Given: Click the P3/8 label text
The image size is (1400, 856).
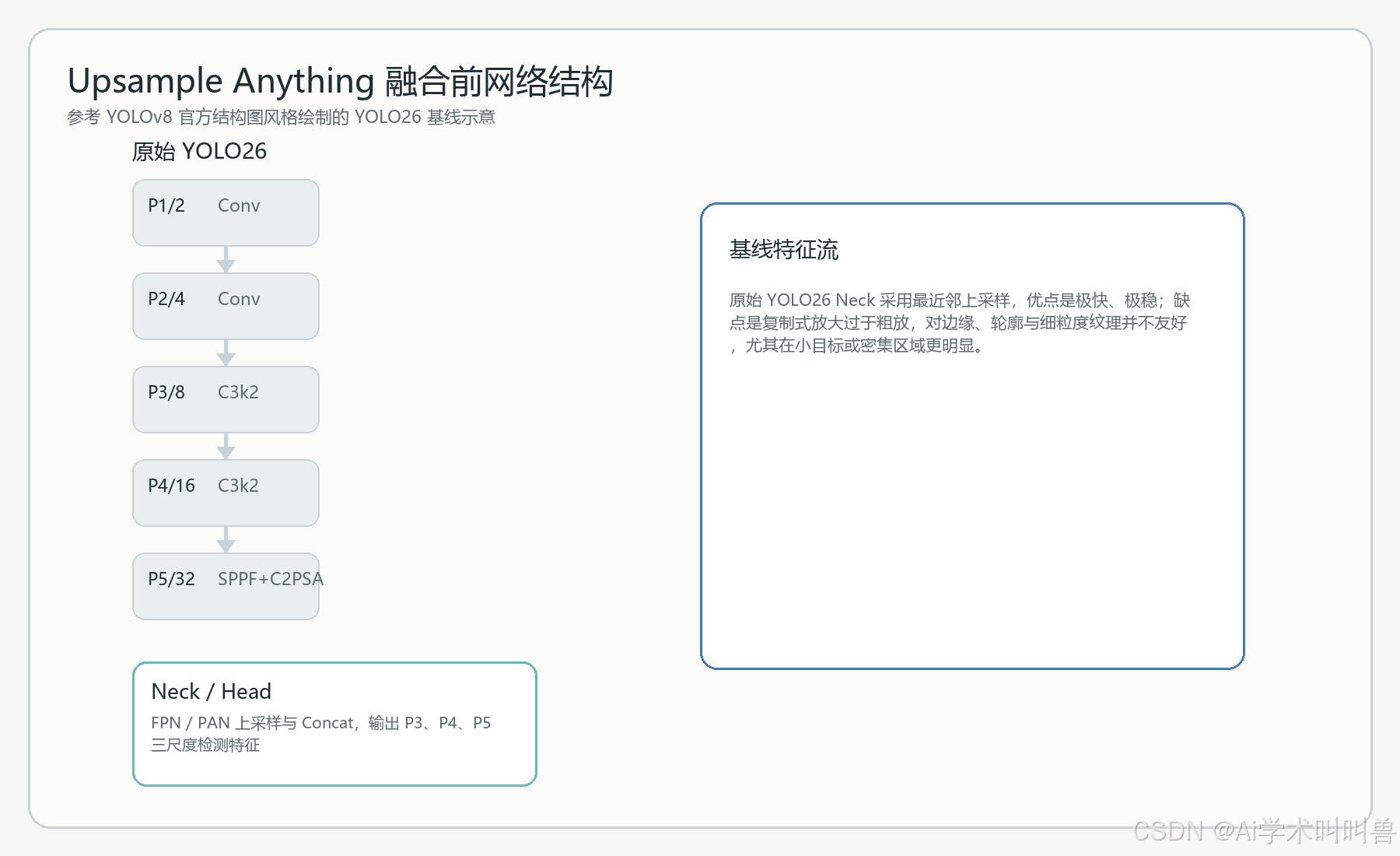Looking at the screenshot, I should (166, 392).
